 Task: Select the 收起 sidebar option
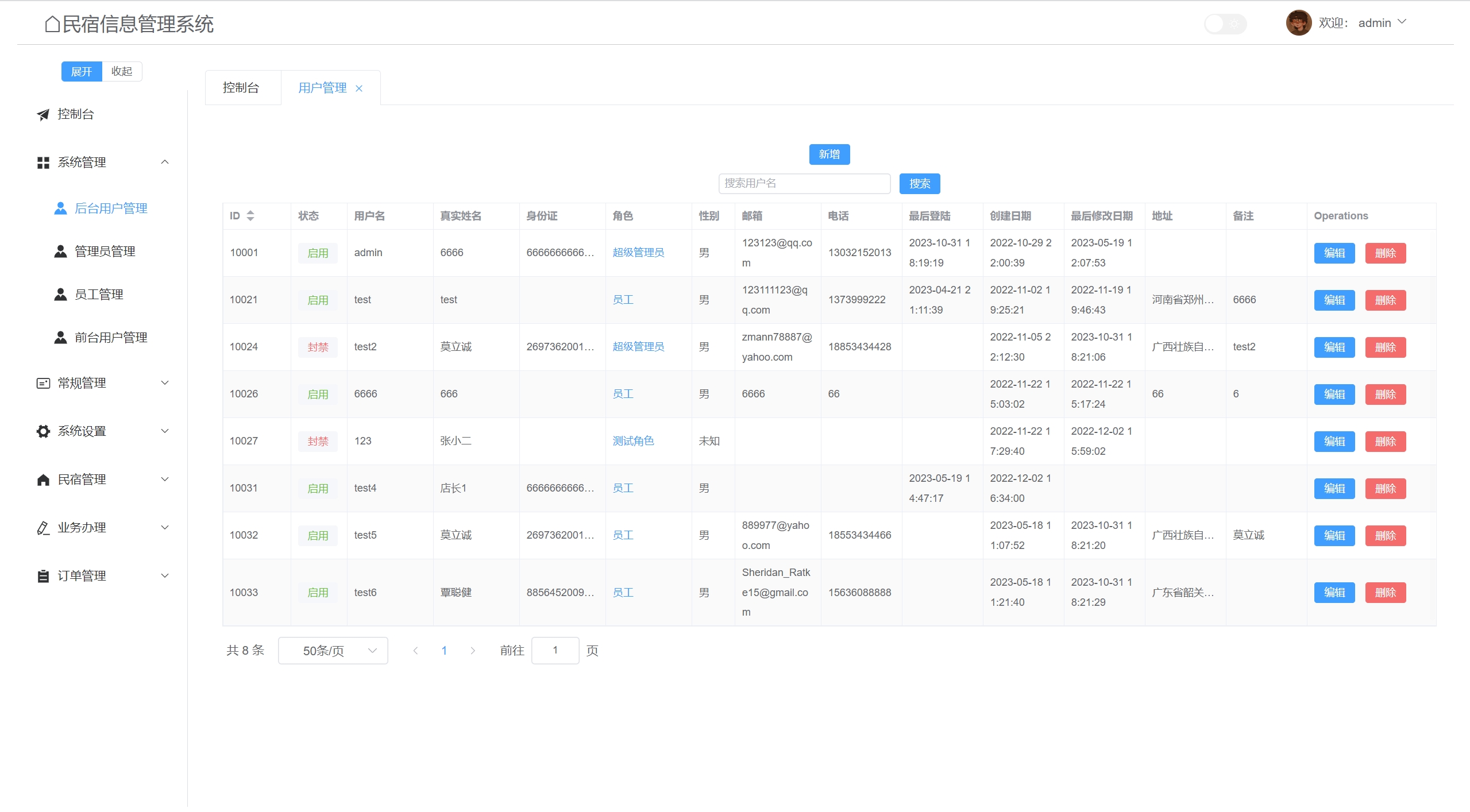coord(122,71)
